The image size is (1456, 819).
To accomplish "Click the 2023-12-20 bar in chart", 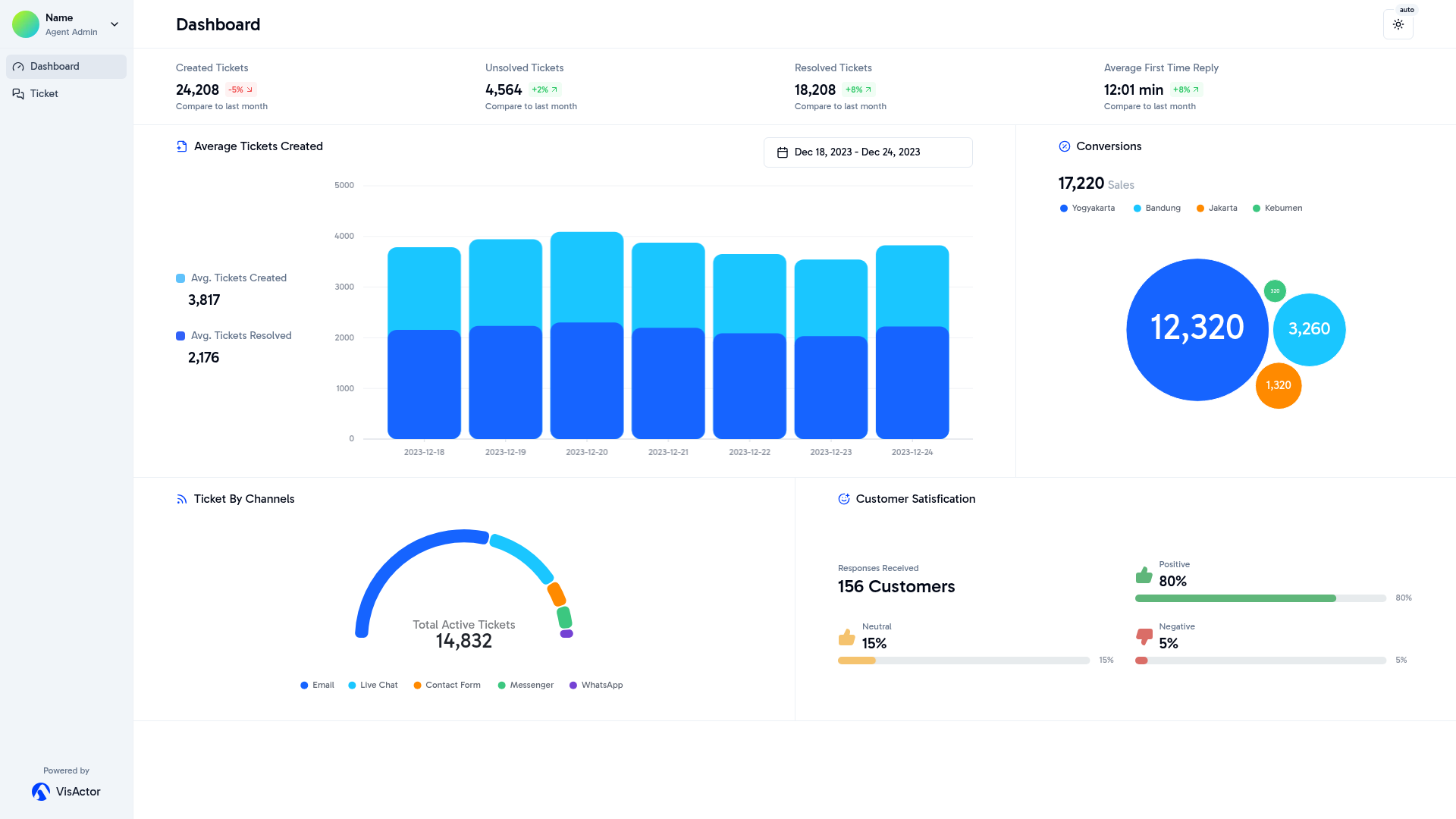I will 587,335.
